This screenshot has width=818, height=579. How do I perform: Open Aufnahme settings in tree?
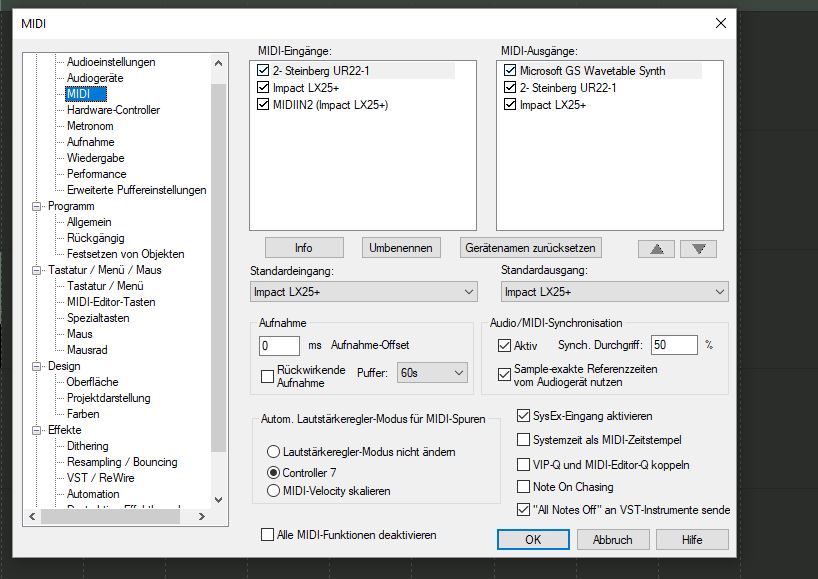click(90, 142)
